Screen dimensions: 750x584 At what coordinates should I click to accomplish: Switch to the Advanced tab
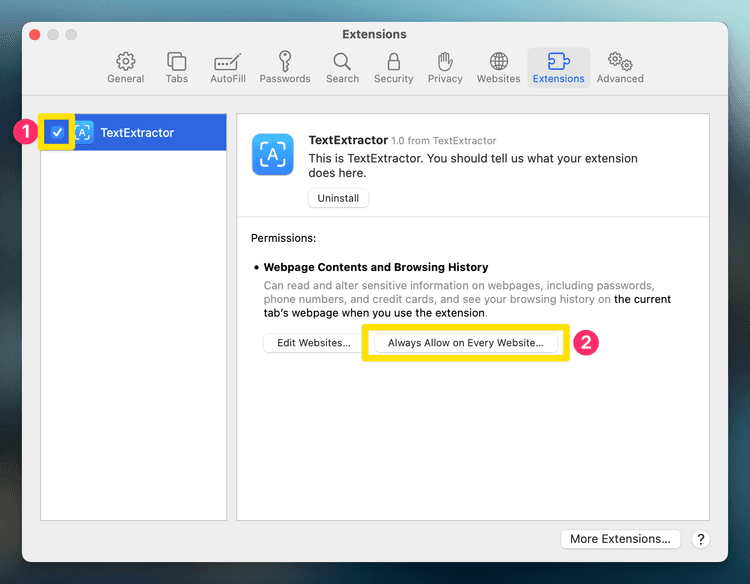click(x=620, y=62)
